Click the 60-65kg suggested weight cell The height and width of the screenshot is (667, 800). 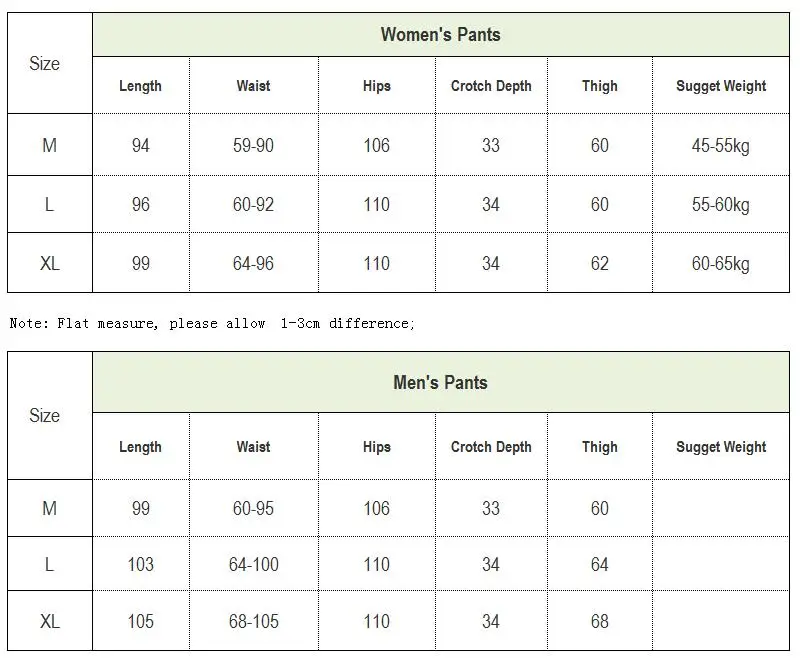721,263
